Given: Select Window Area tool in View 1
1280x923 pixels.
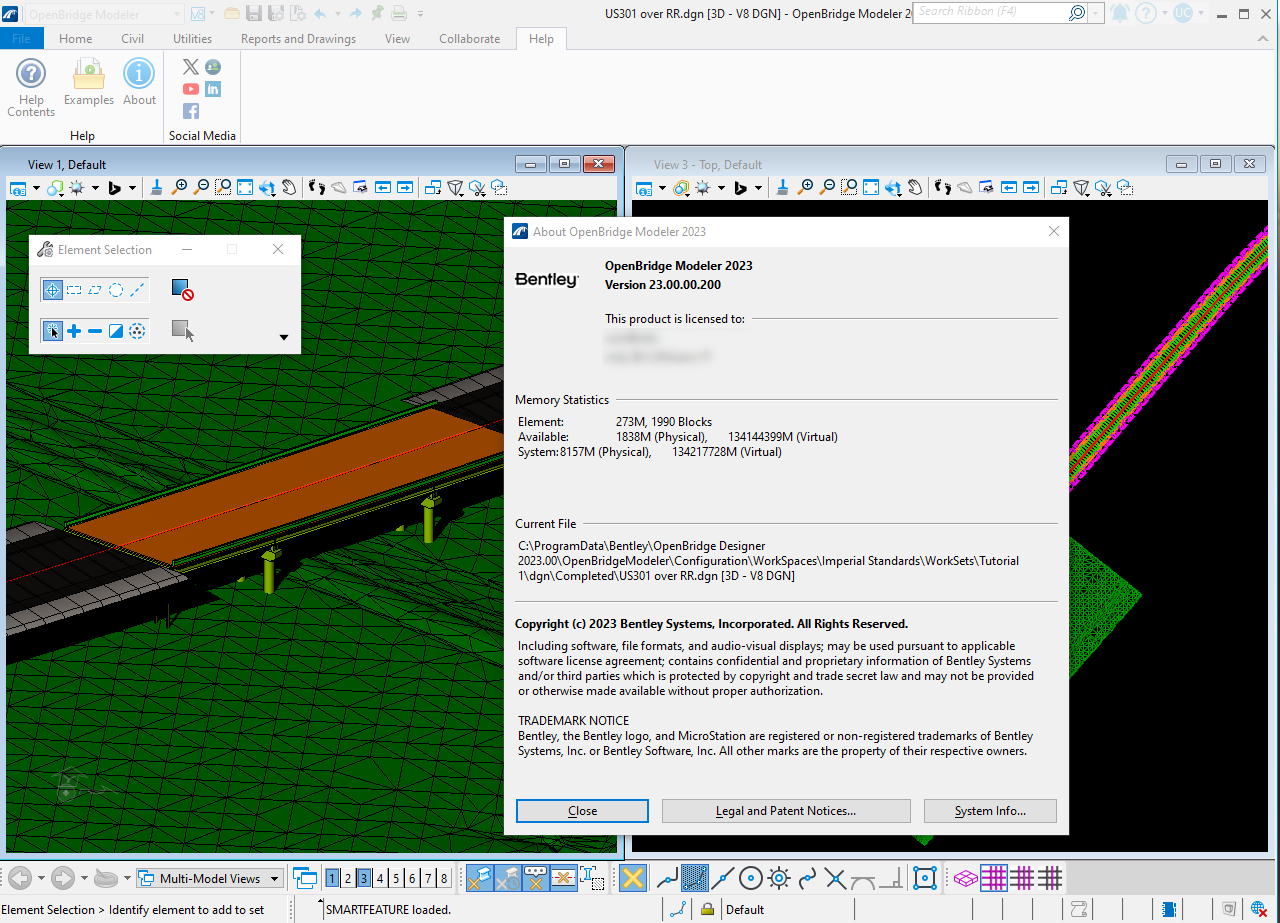Looking at the screenshot, I should click(x=223, y=187).
